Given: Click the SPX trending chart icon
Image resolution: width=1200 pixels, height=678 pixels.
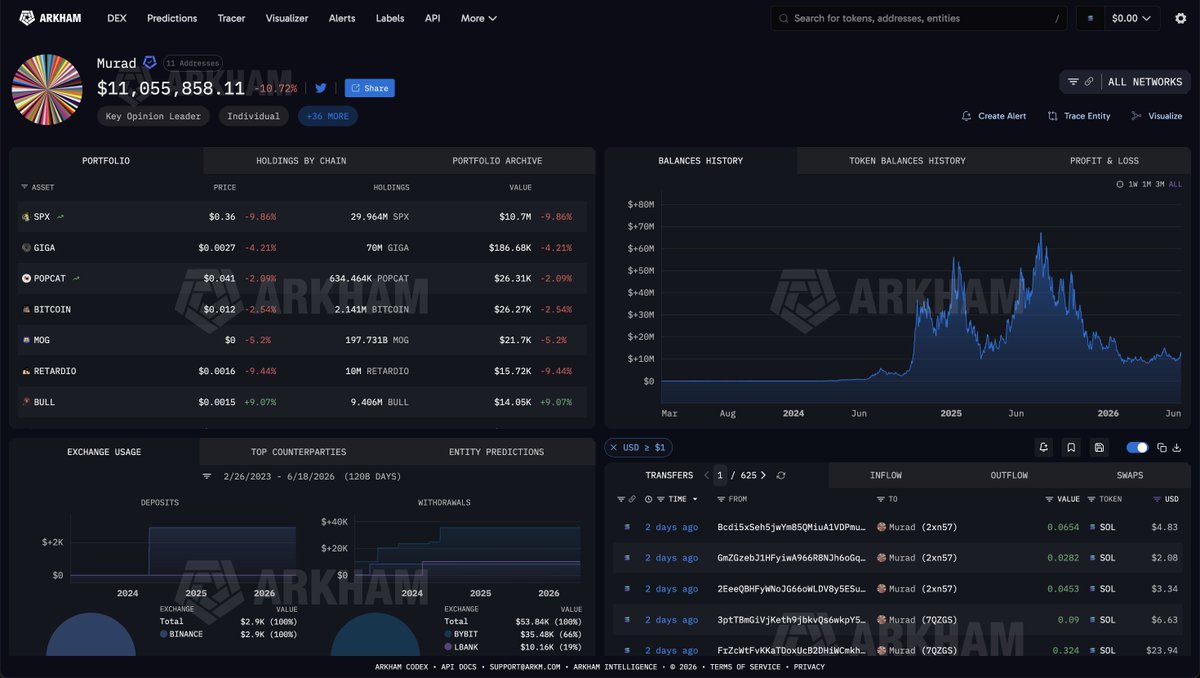Looking at the screenshot, I should pos(60,216).
